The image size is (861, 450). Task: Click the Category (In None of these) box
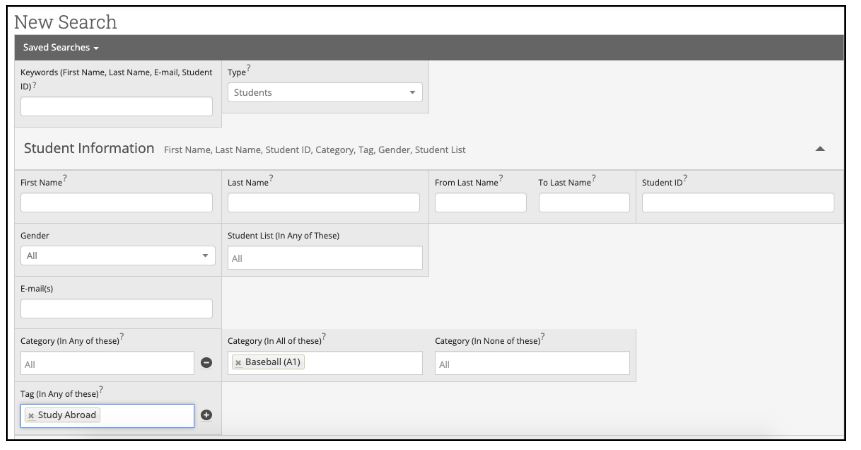click(x=532, y=363)
